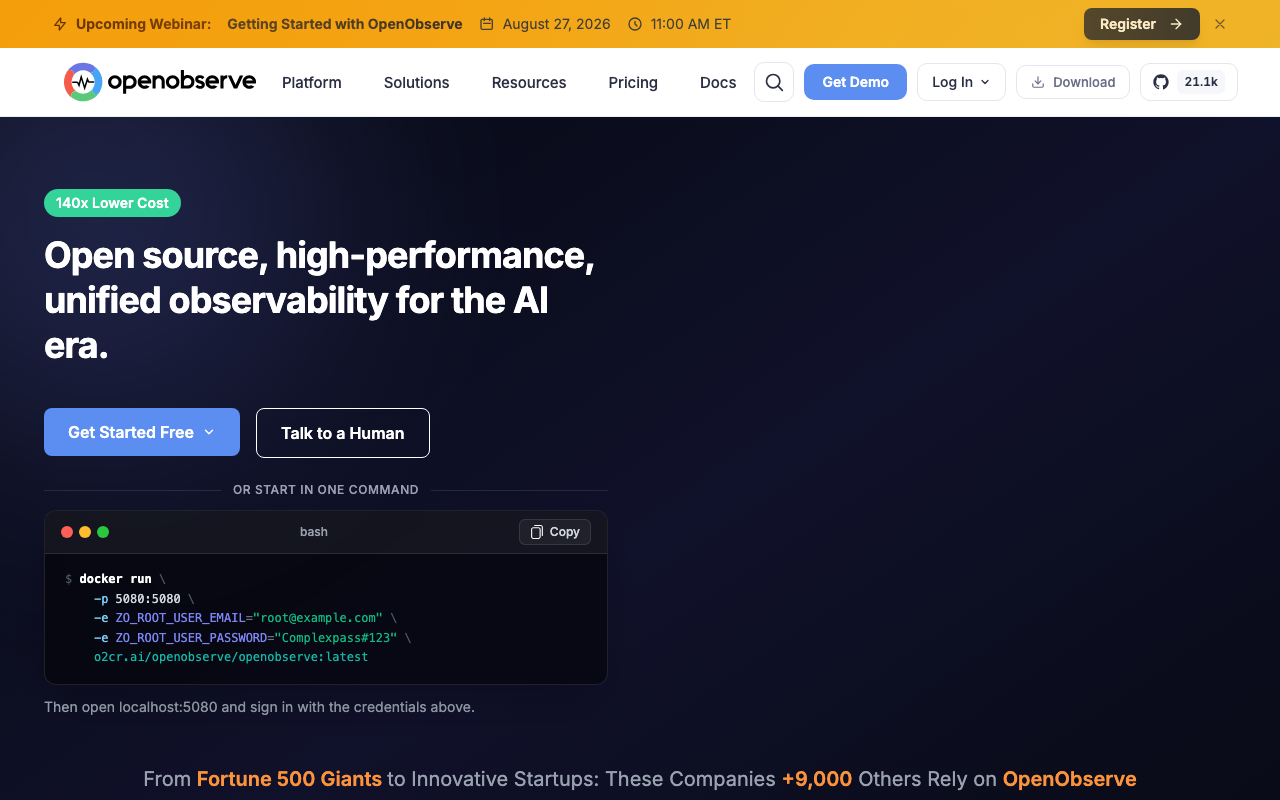Click the clock icon beside 11:00 AM

point(635,24)
